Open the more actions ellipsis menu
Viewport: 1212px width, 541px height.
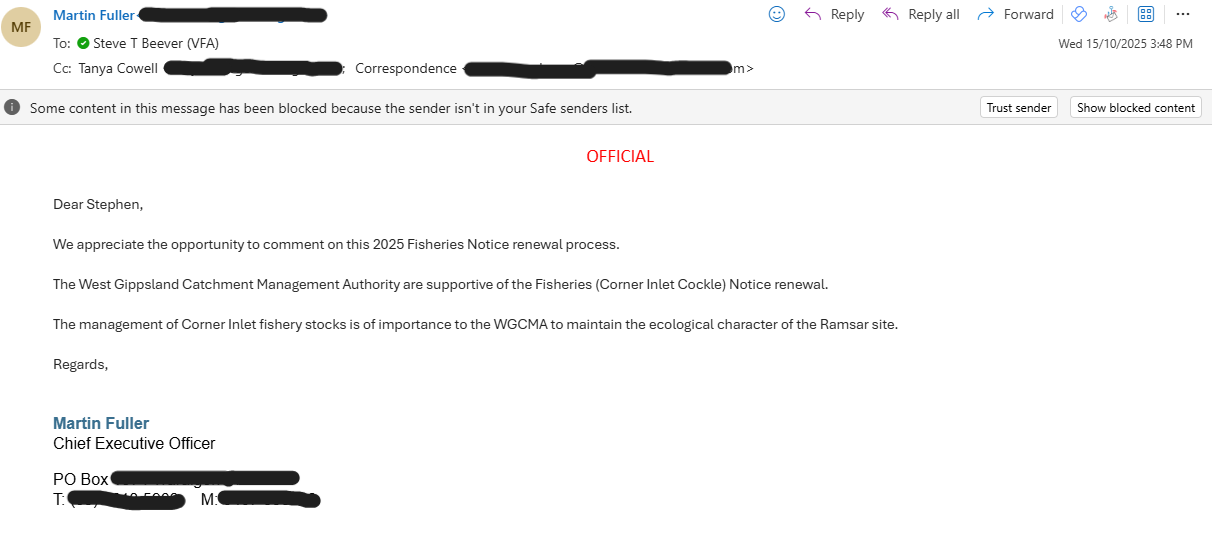pyautogui.click(x=1183, y=14)
